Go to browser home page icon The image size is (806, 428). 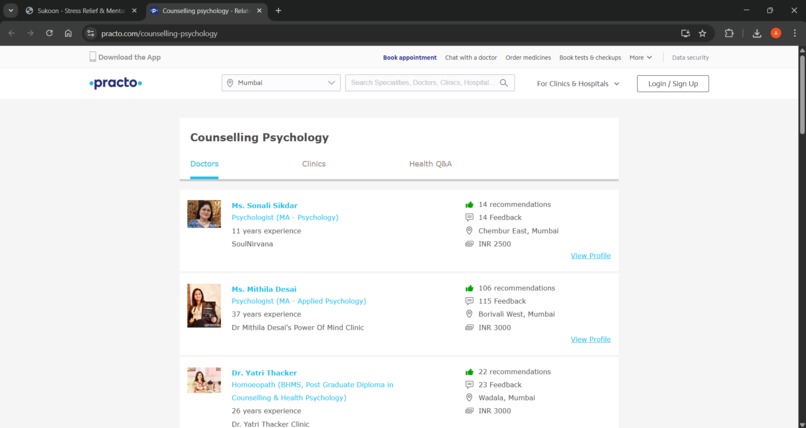coord(68,33)
